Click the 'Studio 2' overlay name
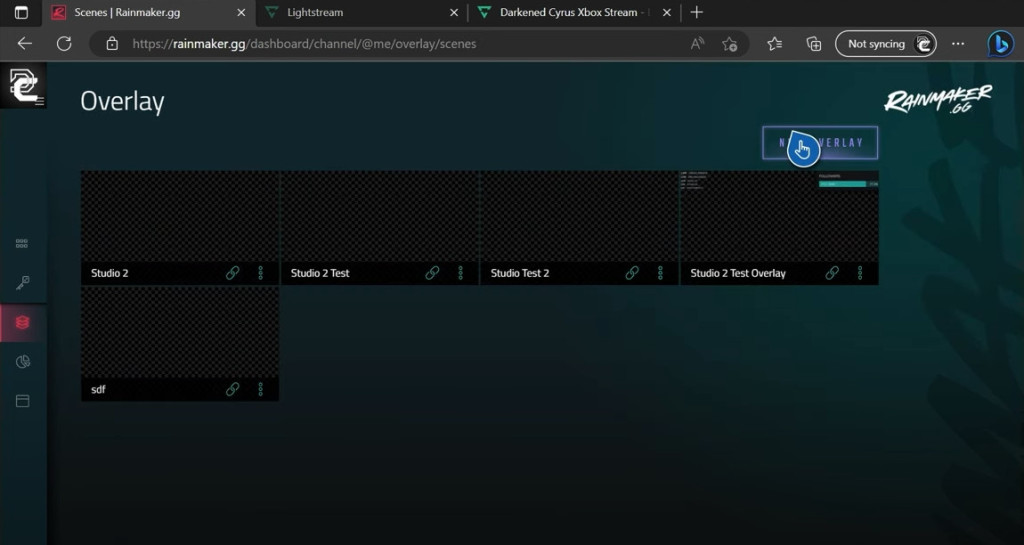Screen dimensions: 1024x545 tap(110, 273)
